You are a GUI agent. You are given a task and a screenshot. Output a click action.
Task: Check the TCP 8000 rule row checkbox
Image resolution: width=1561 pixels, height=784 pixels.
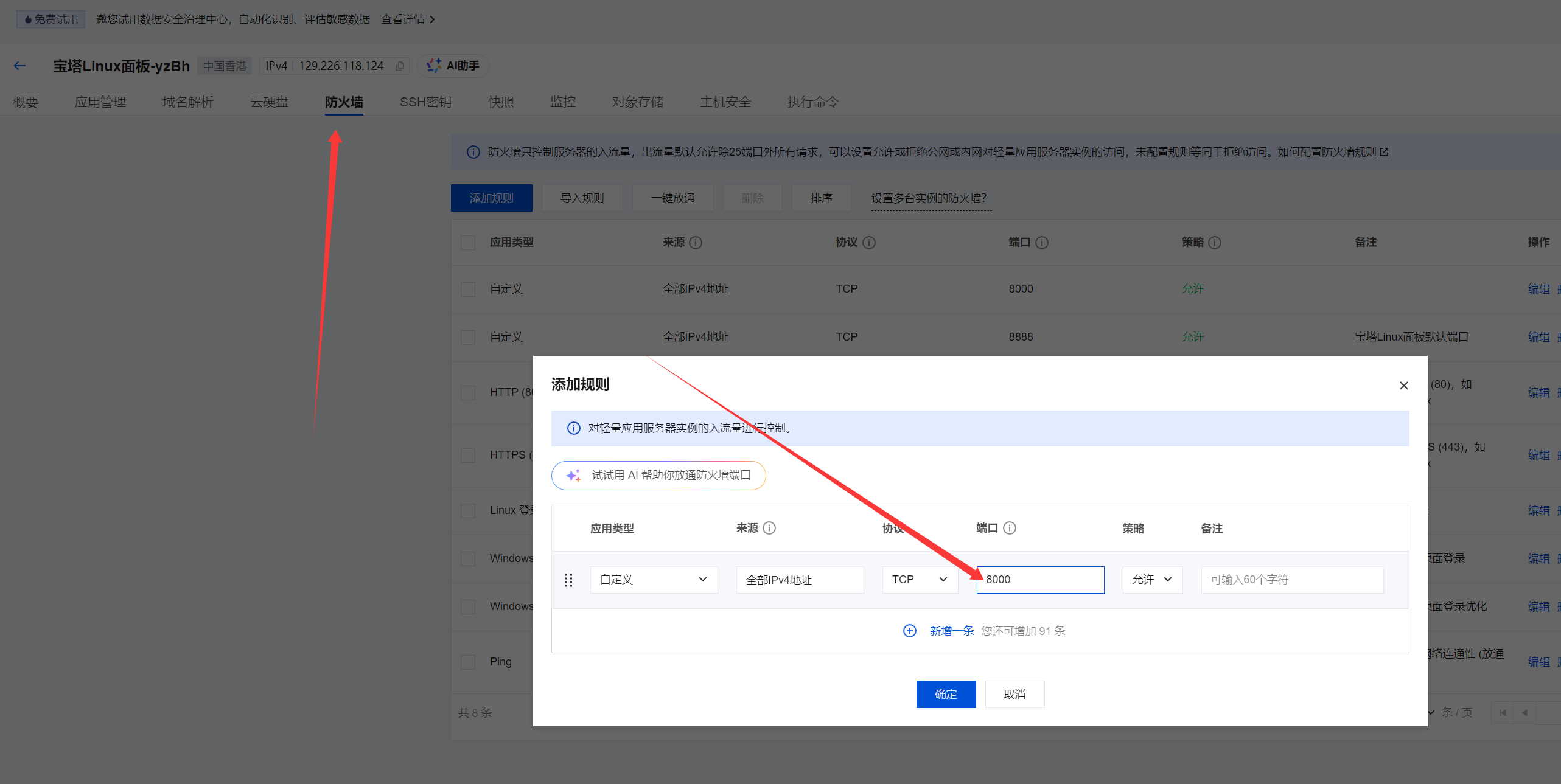(x=468, y=289)
